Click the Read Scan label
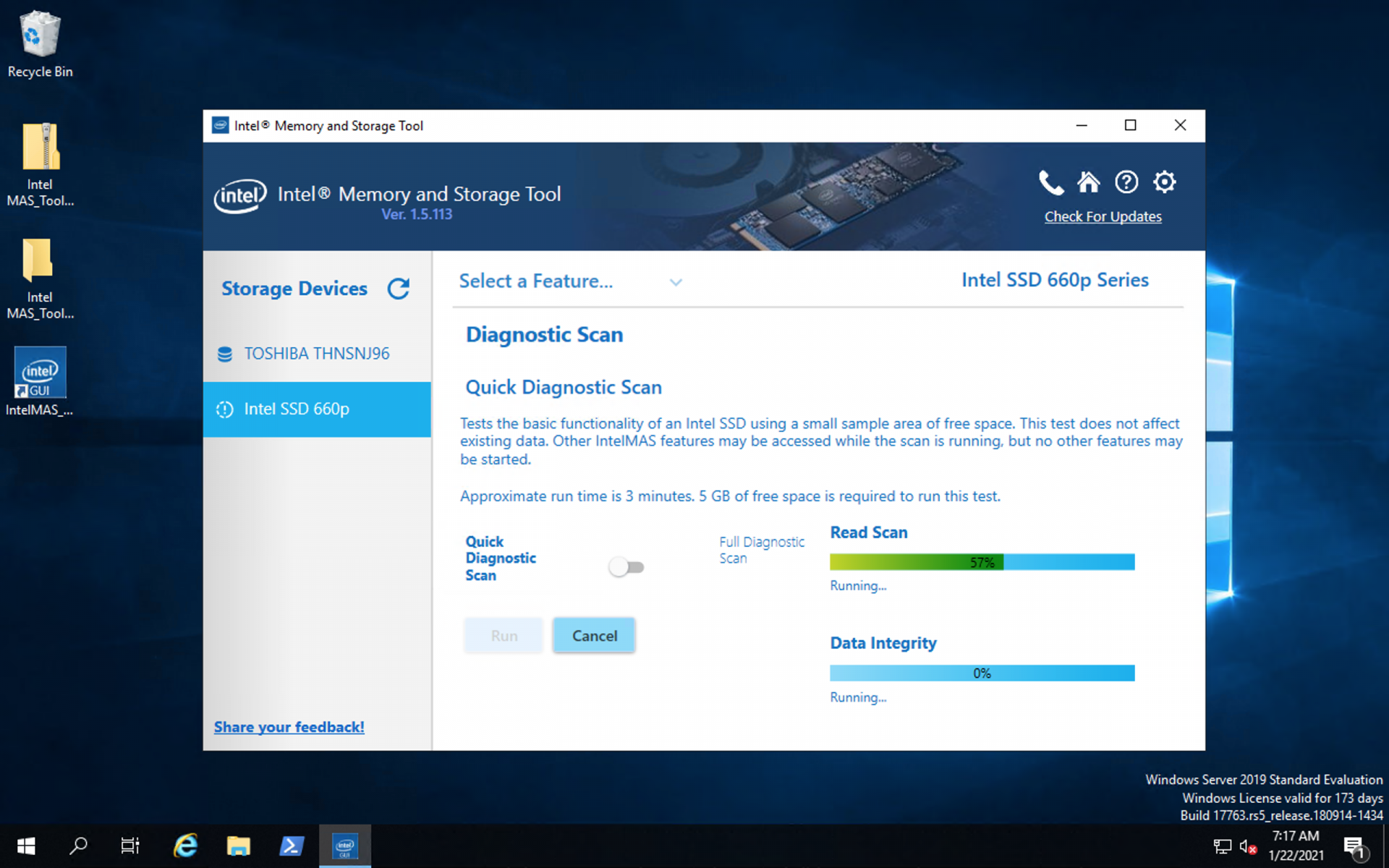Image resolution: width=1389 pixels, height=868 pixels. tap(869, 532)
